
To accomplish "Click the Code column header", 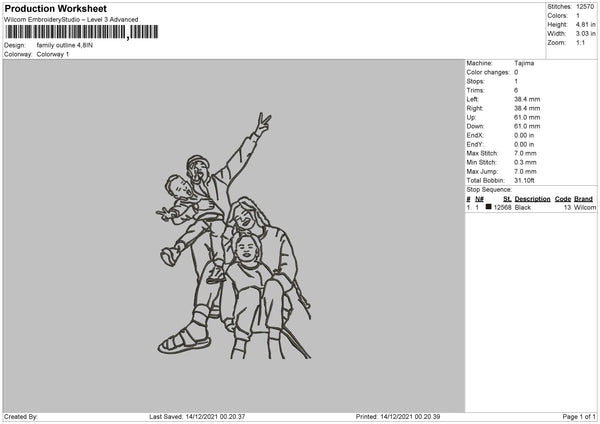I will 563,199.
